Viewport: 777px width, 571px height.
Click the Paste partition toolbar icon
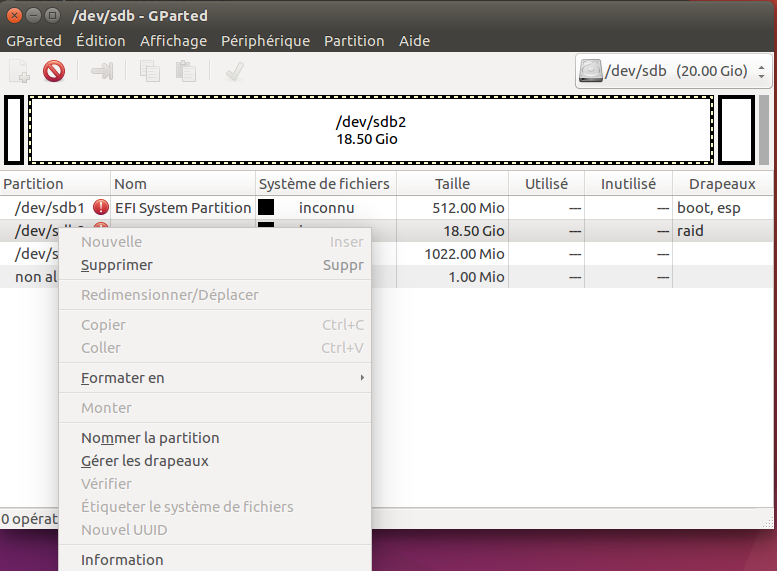coord(185,71)
